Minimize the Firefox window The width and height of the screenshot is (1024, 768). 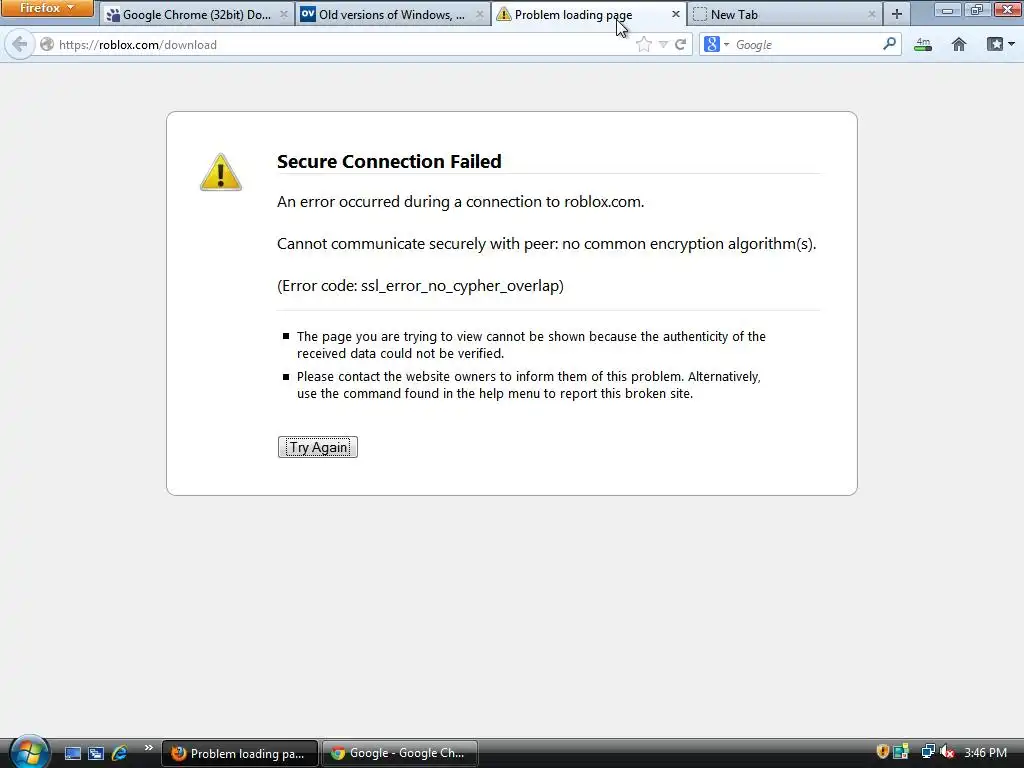(947, 10)
